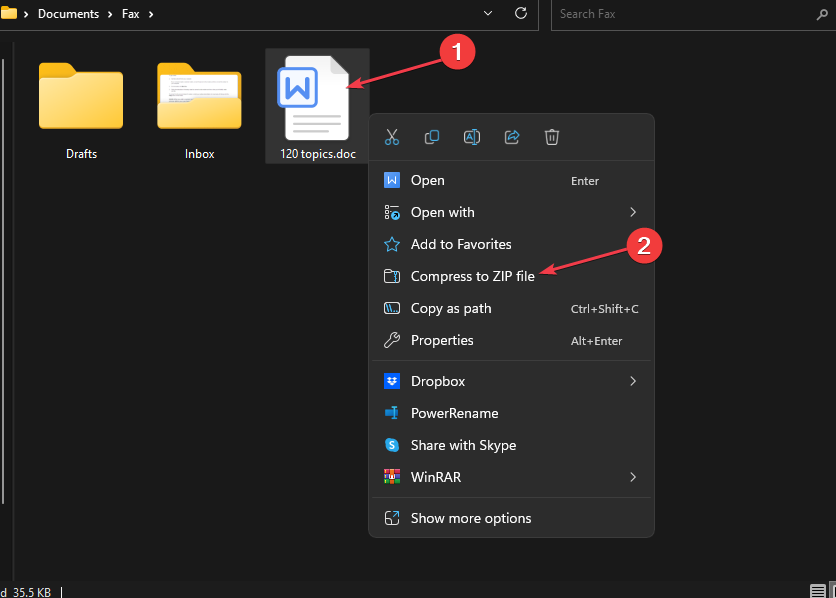836x598 pixels.
Task: Refresh the current folder view
Action: point(520,14)
